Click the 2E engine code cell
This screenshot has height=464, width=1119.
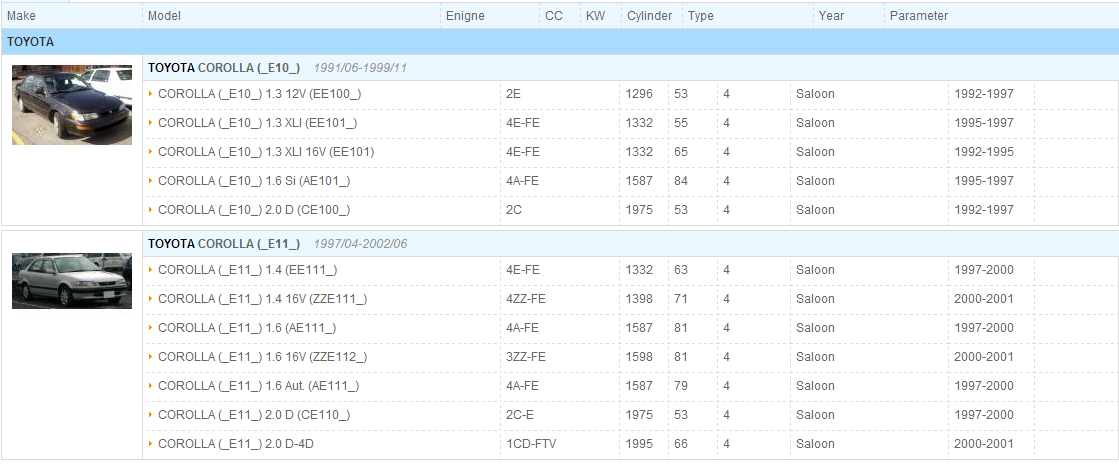(514, 94)
